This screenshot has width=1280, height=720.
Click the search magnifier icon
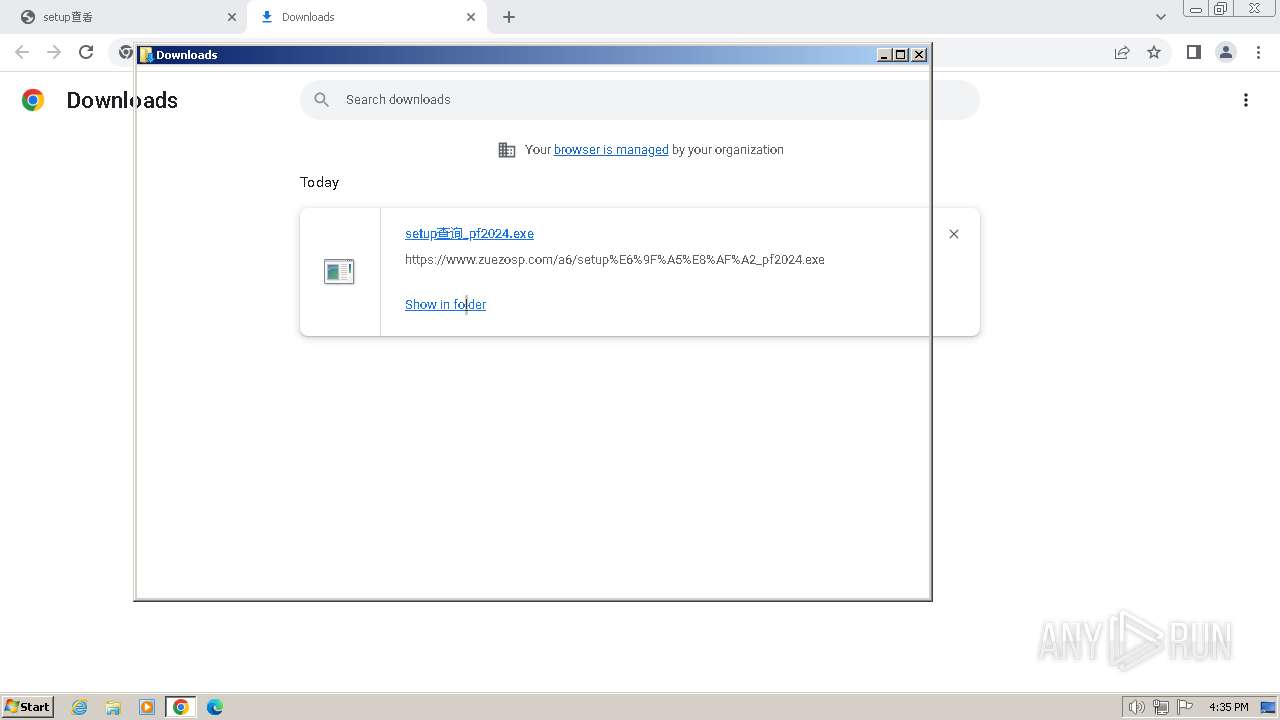321,100
